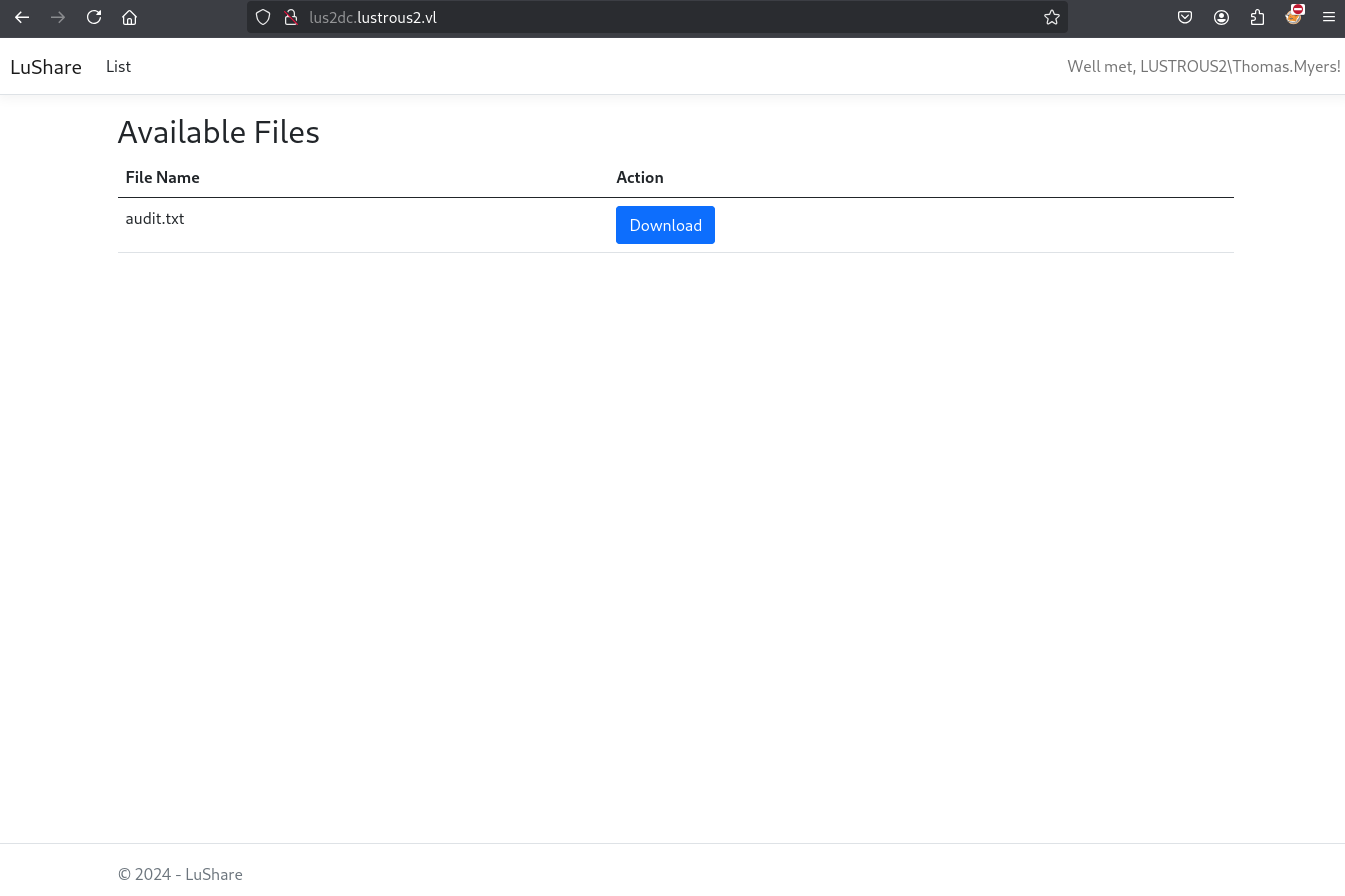Viewport: 1345px width, 896px height.
Task: Click the Well met greeting text
Action: click(x=1204, y=66)
